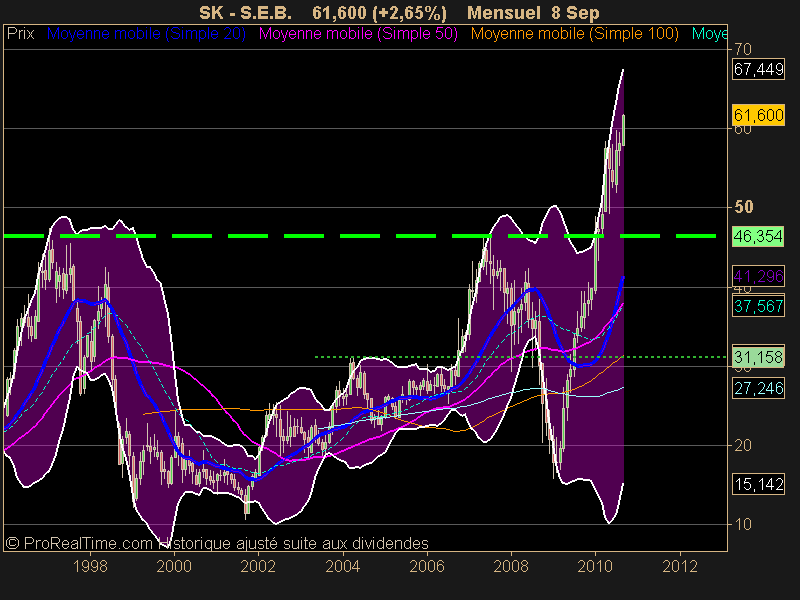Click the 15,142 lower band value label

pos(758,484)
